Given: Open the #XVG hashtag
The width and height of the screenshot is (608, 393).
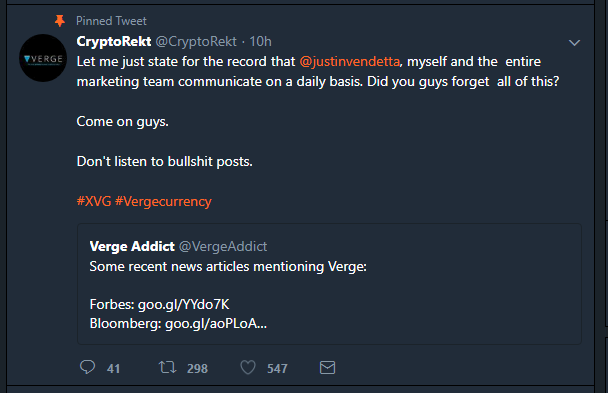Looking at the screenshot, I should 94,201.
